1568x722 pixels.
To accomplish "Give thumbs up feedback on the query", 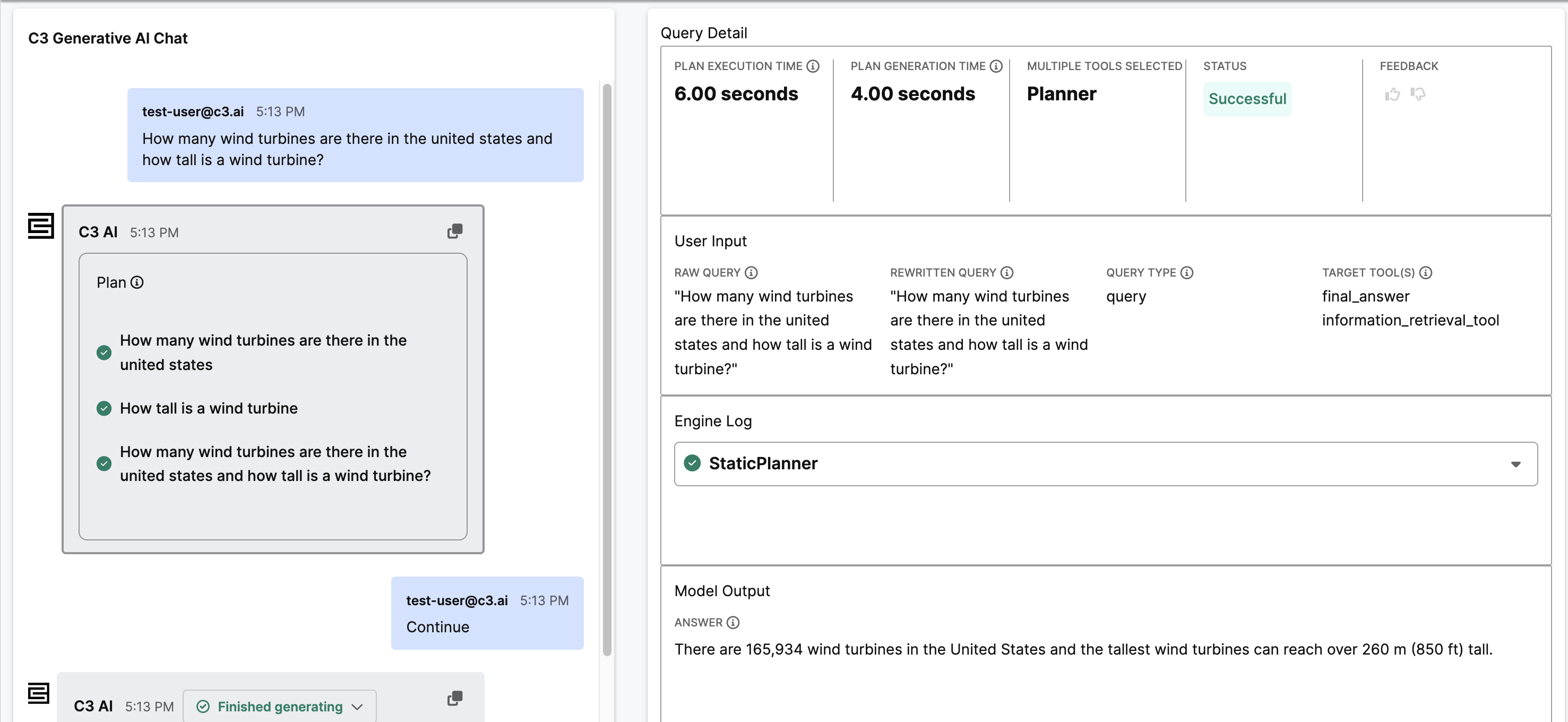I will (1392, 94).
